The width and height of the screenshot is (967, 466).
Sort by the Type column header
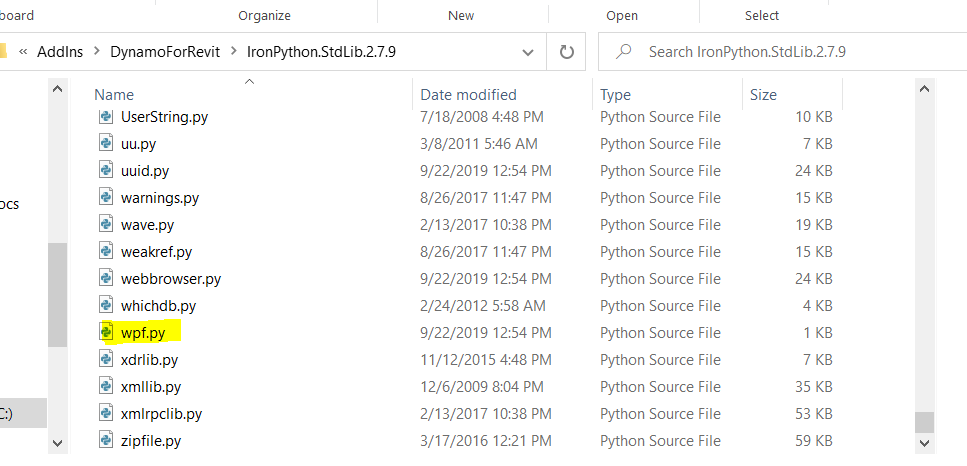tap(615, 95)
